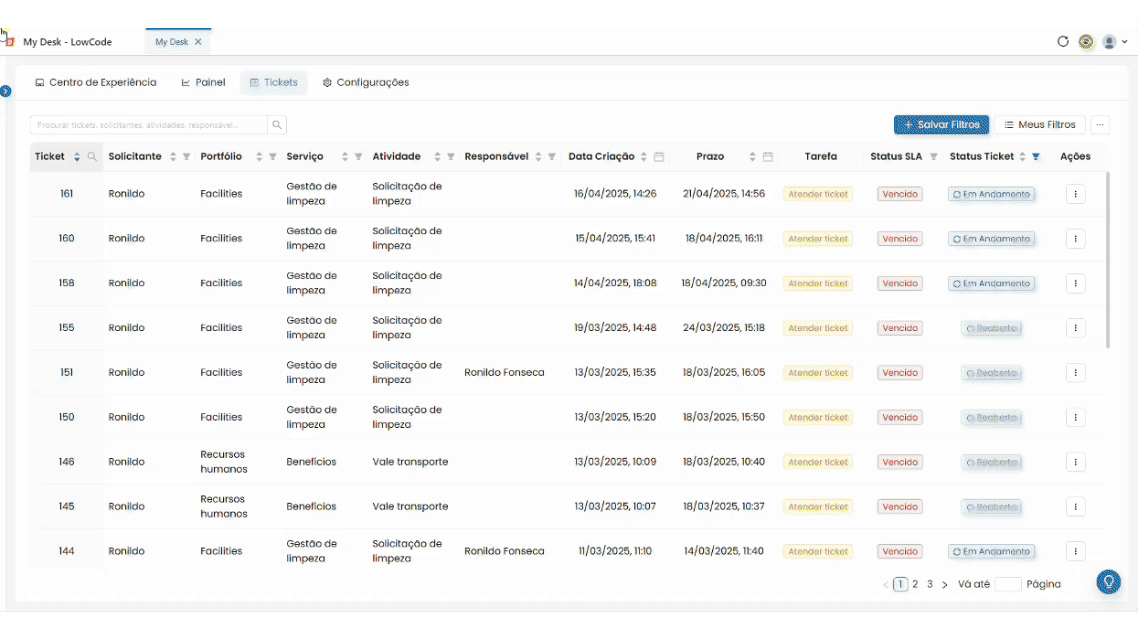Image resolution: width=1138 pixels, height=640 pixels.
Task: Open Atividade column filter funnel
Action: [x=451, y=157]
